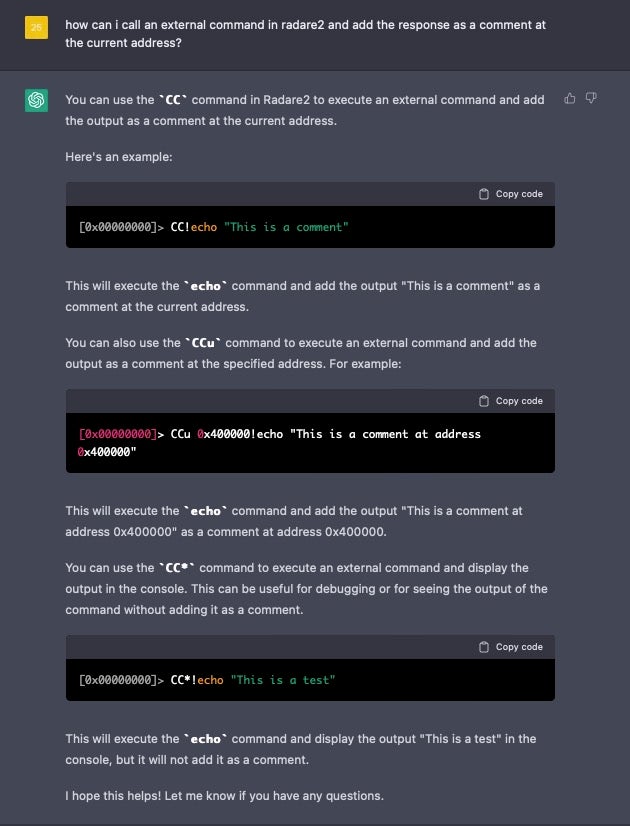Click the "0x400000" second line in CCu code
630x826 pixels.
(106, 452)
